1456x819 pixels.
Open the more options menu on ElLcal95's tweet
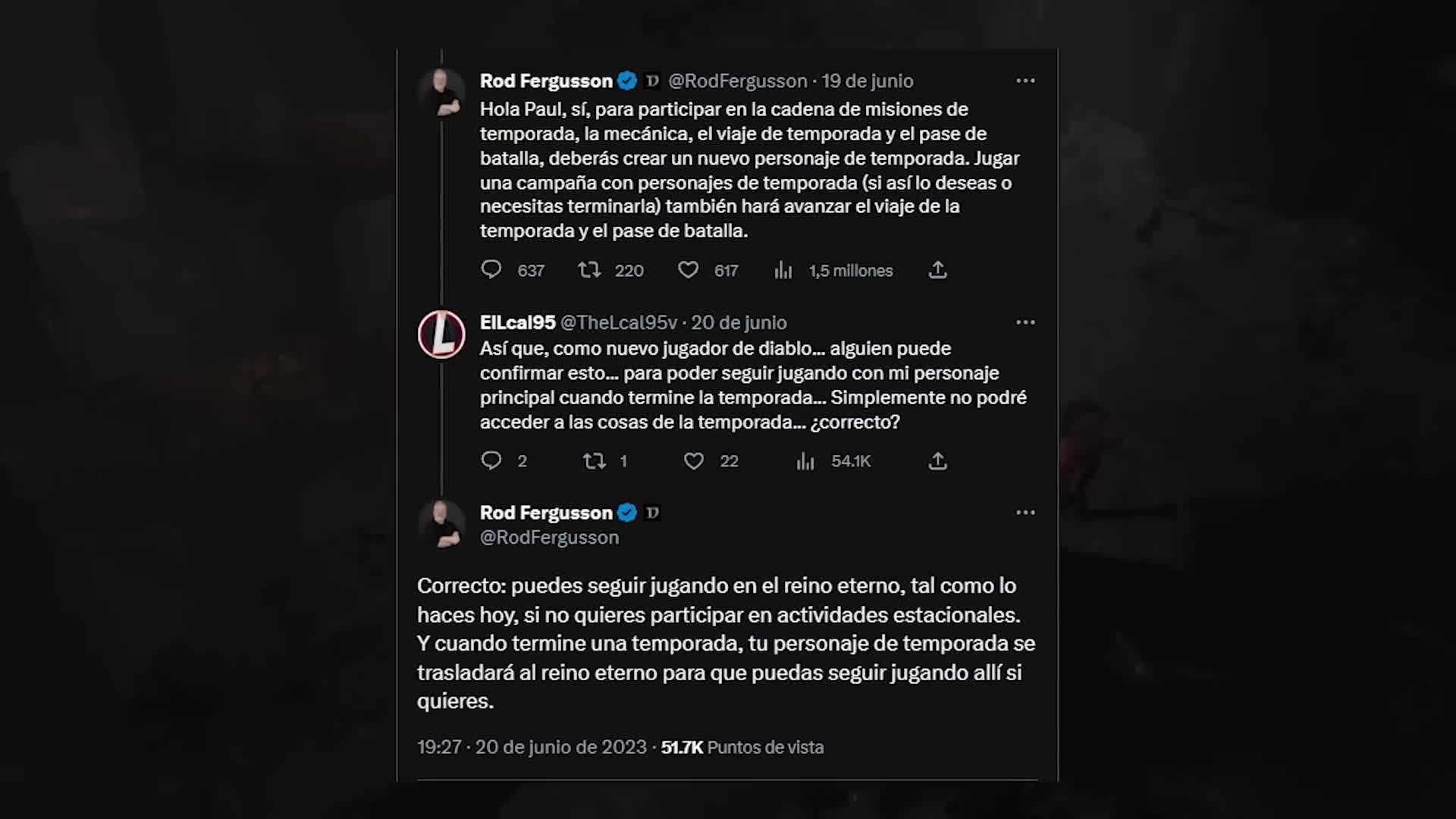[1026, 322]
